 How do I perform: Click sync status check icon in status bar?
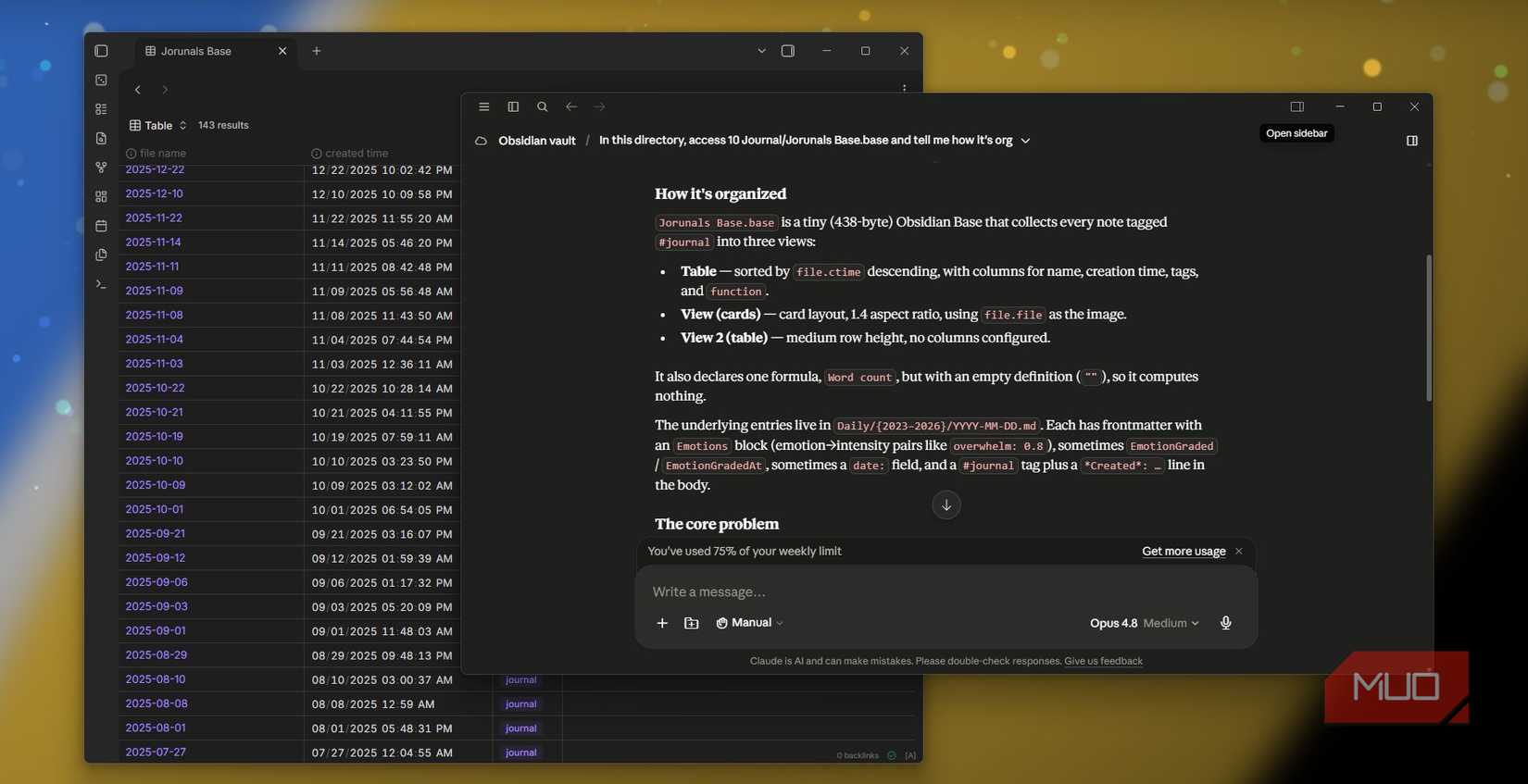click(892, 755)
